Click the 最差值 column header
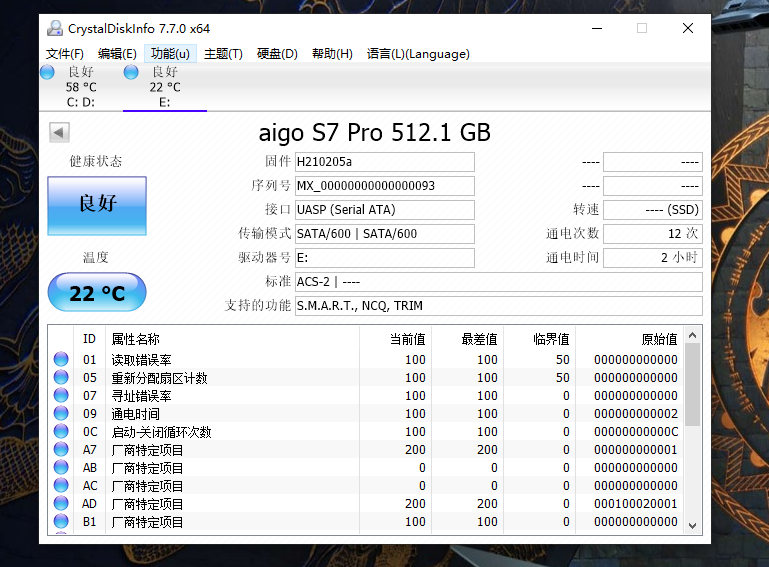 pyautogui.click(x=468, y=339)
